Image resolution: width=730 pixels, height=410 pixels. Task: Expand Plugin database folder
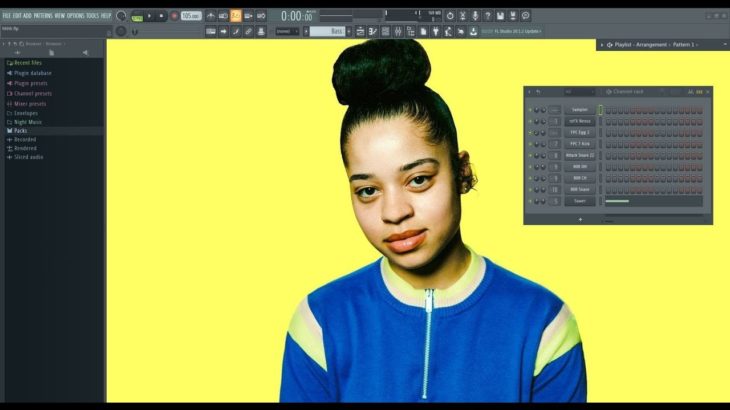33,73
